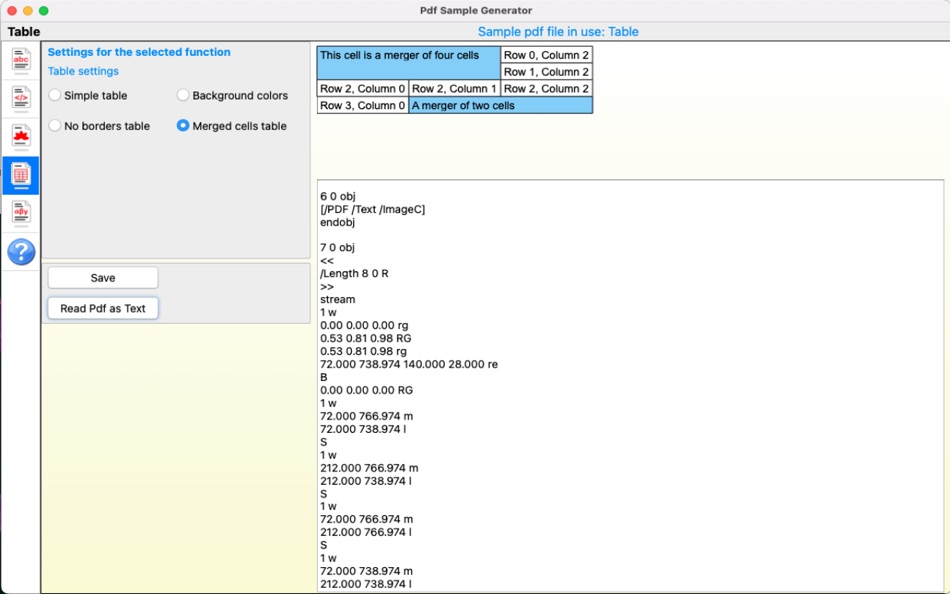Choose the No borders table style

[54, 126]
